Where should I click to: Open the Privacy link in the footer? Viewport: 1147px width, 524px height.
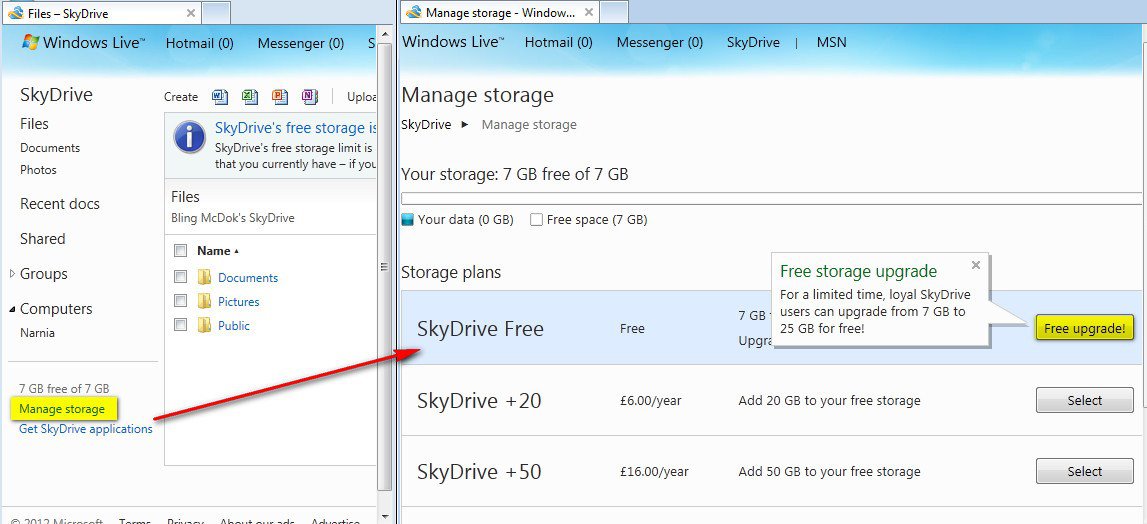point(185,521)
